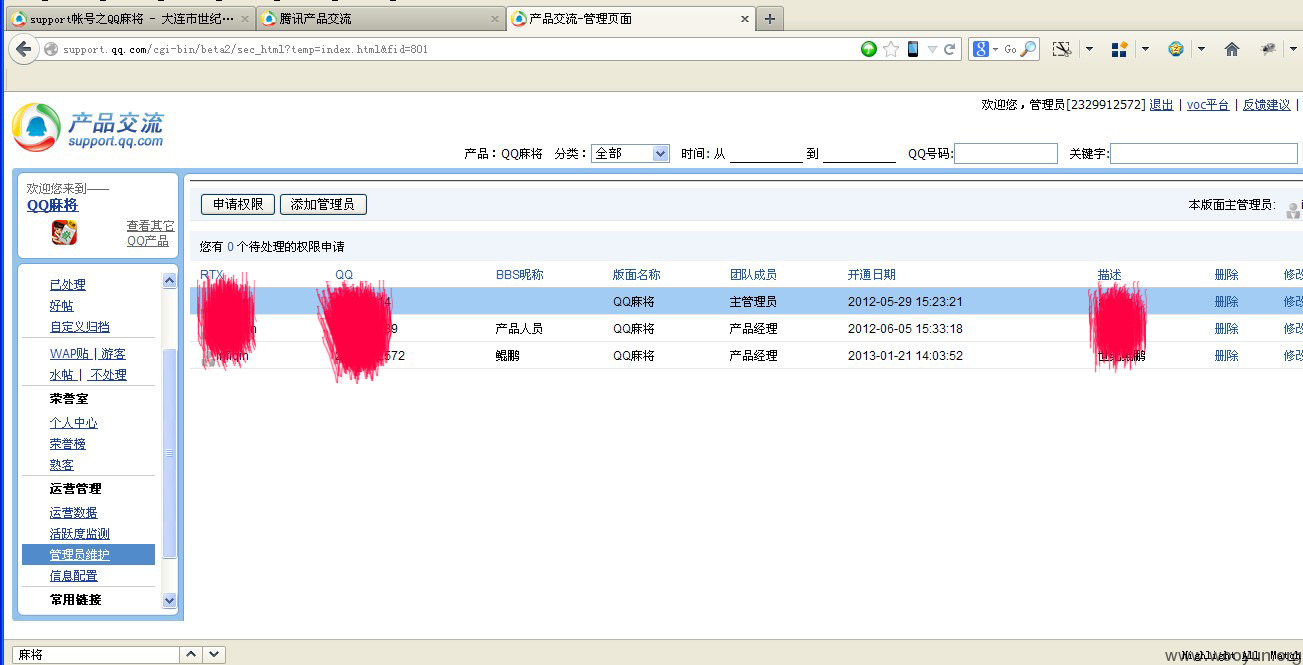Open the 分类 全部 dropdown

[x=630, y=153]
